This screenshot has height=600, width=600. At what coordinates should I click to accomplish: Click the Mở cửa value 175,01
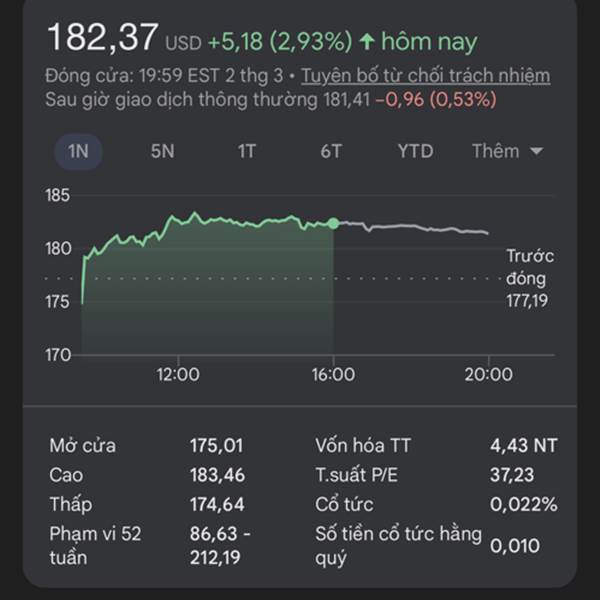click(x=216, y=445)
